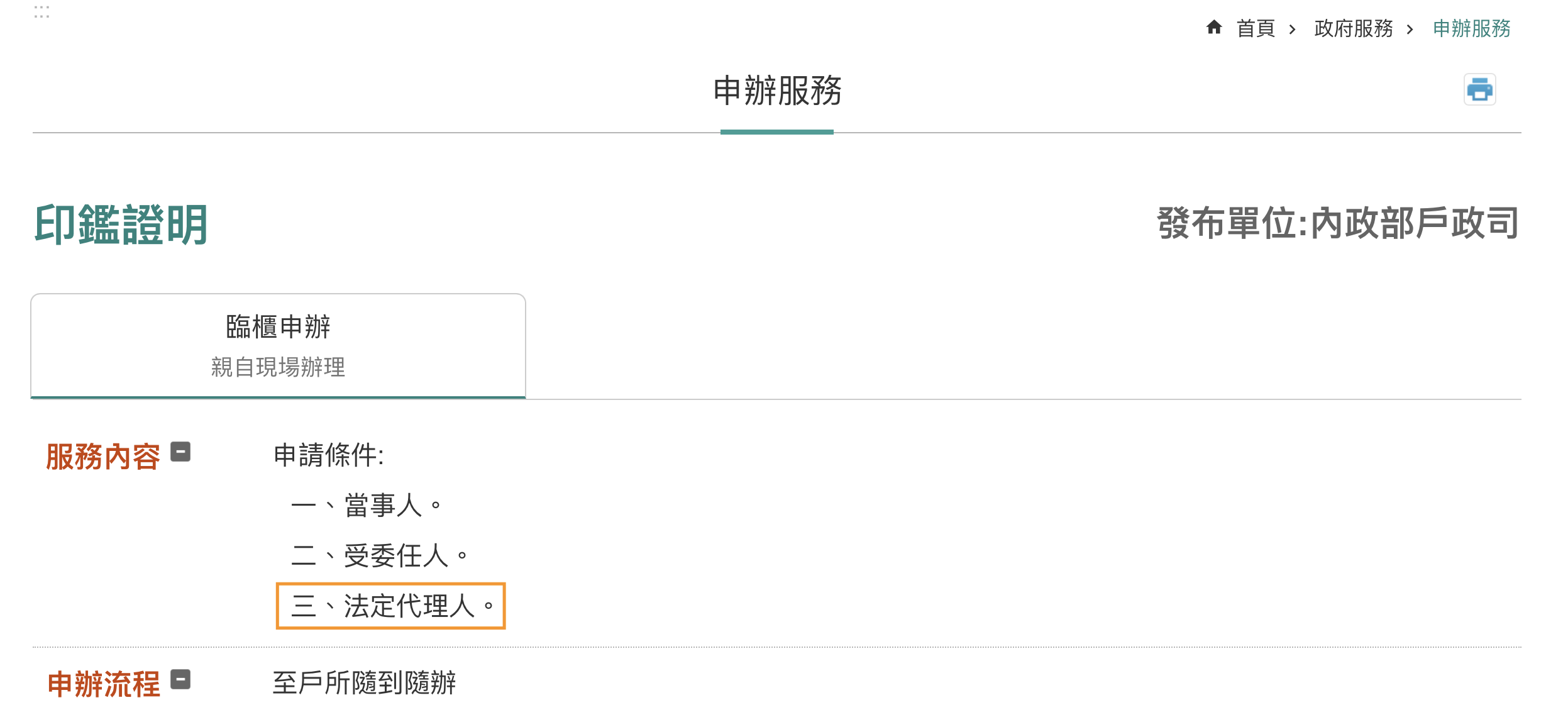Click the chevron arrow after 政府服務
Screen dimensions: 1568x722
(1410, 30)
